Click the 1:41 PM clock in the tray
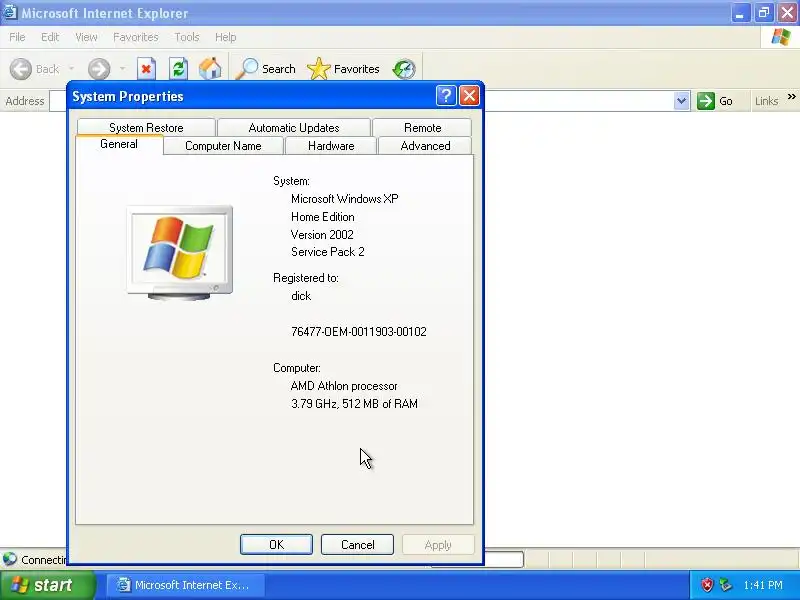Image resolution: width=800 pixels, height=600 pixels. pyautogui.click(x=763, y=585)
